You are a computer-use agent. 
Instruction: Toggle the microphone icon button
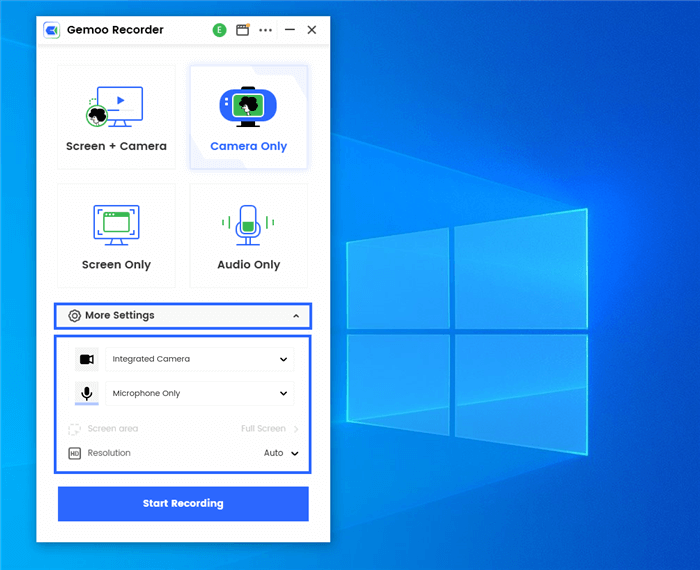point(87,393)
